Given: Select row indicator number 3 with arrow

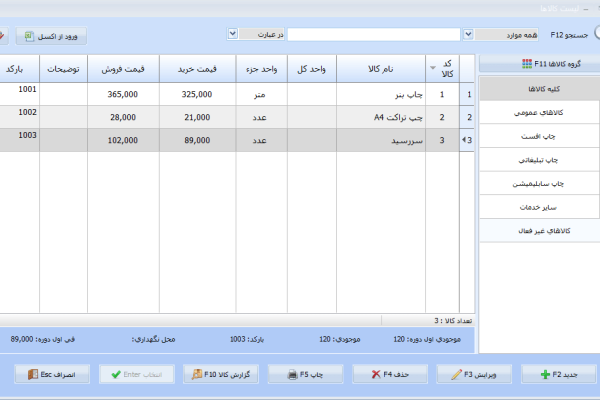Looking at the screenshot, I should tap(467, 140).
